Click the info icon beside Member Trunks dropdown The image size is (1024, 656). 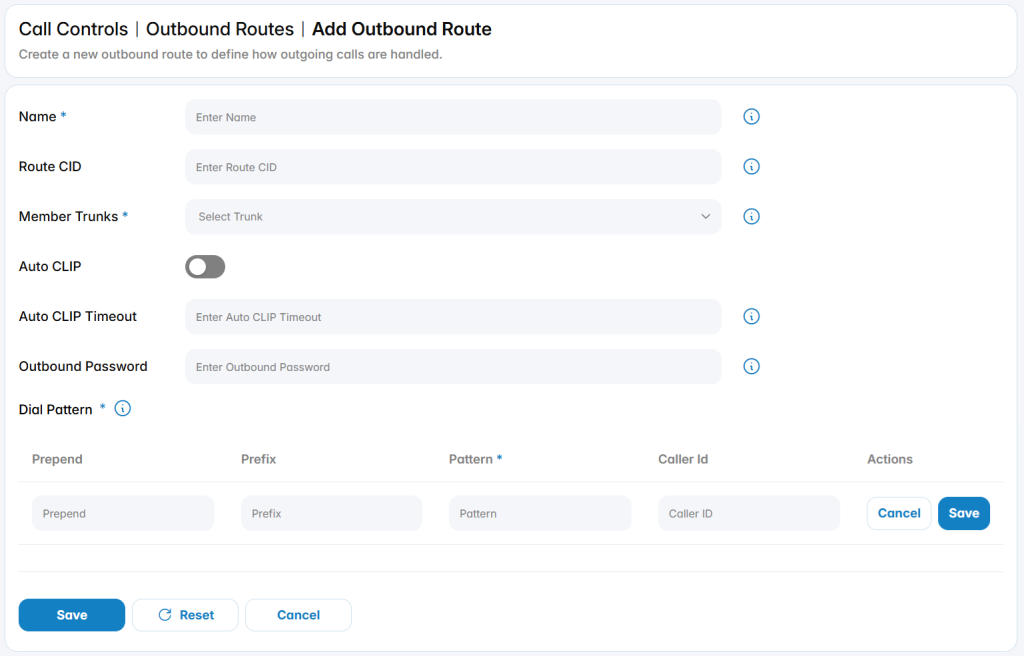click(751, 216)
